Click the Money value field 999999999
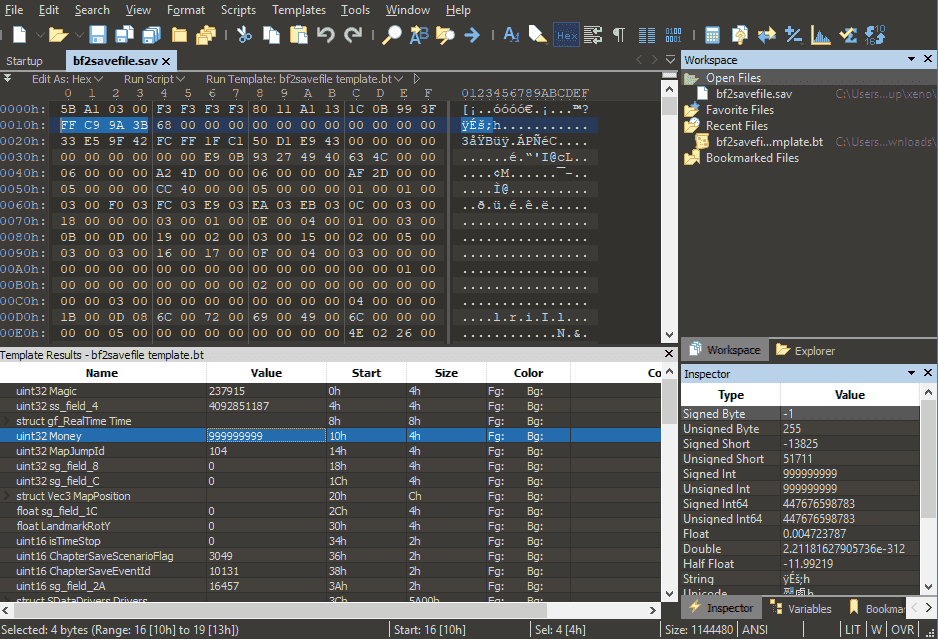The image size is (938, 639). pos(266,436)
